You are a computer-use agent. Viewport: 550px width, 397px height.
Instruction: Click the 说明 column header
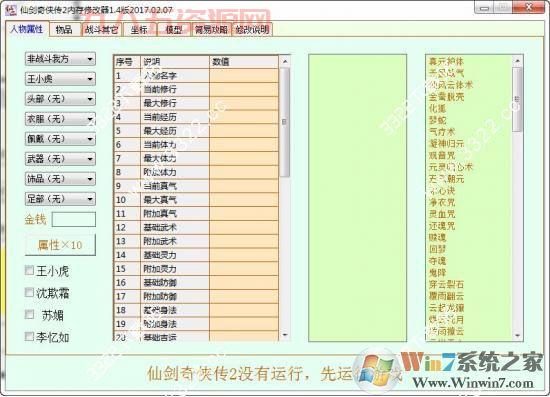click(x=175, y=62)
